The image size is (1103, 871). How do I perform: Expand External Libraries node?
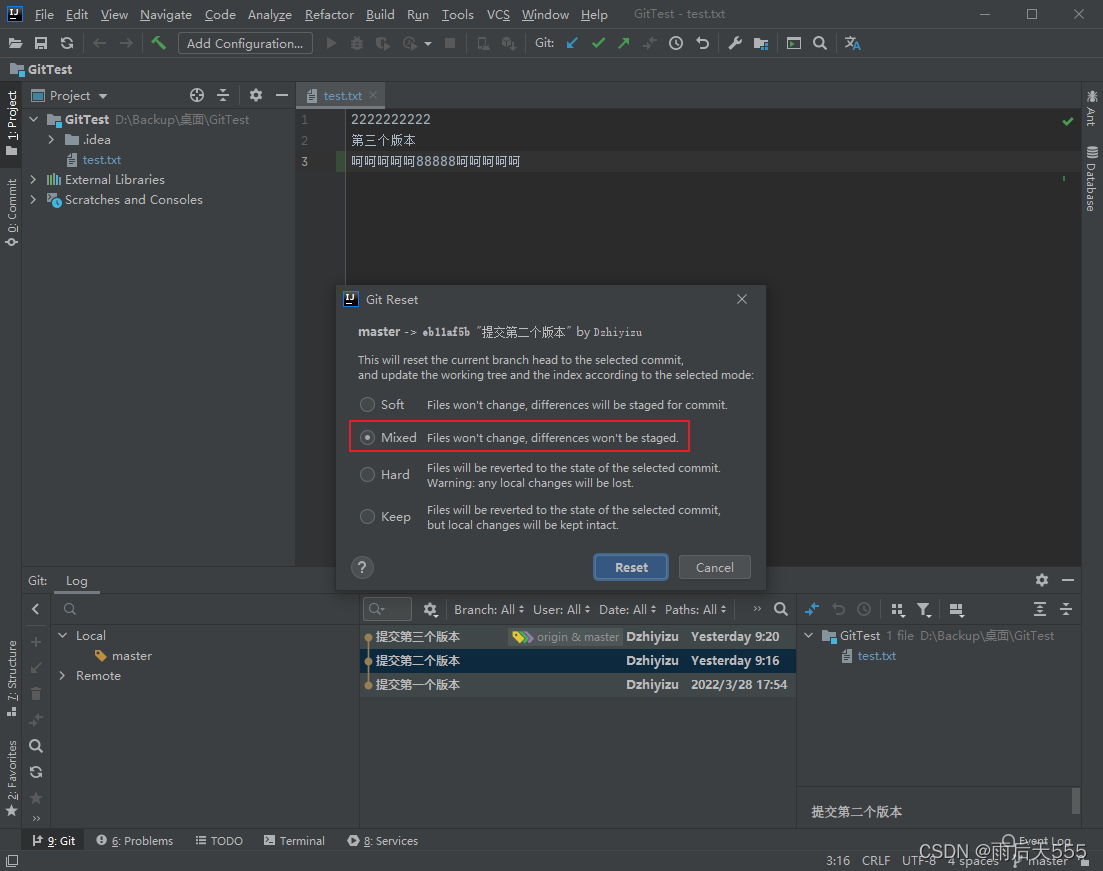33,180
